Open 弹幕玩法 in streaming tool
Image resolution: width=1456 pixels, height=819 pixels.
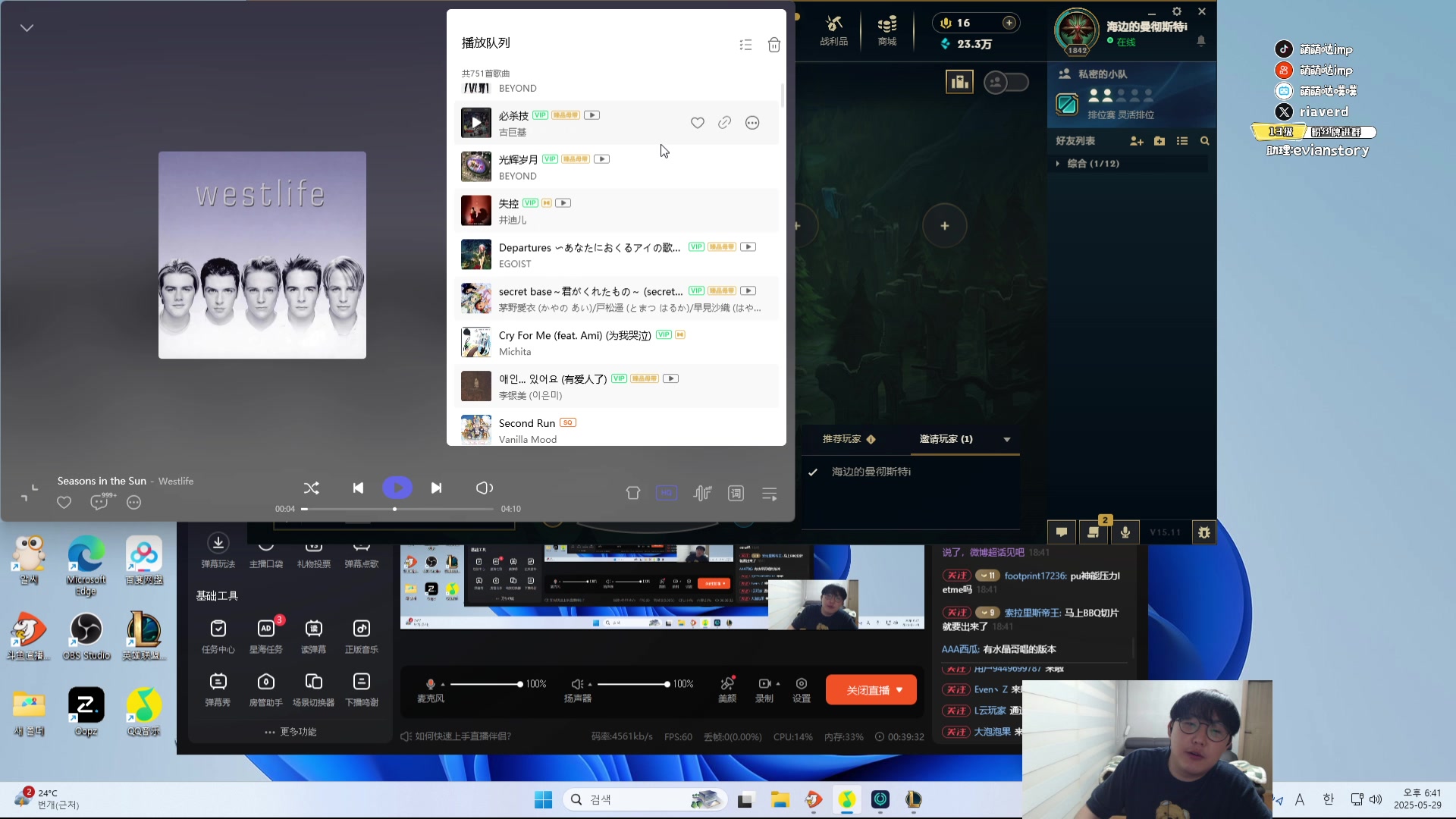(218, 551)
